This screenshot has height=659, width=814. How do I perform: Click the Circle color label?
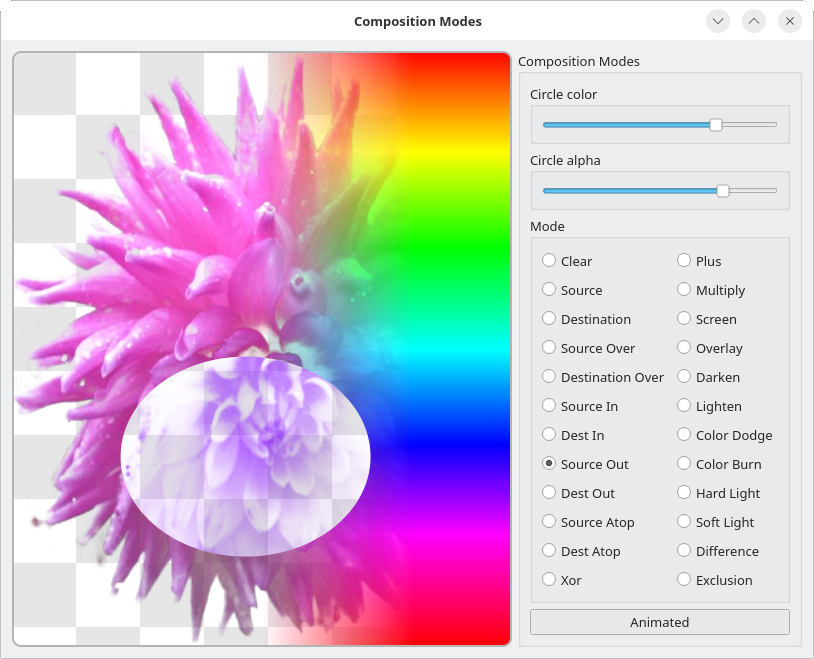pos(563,95)
